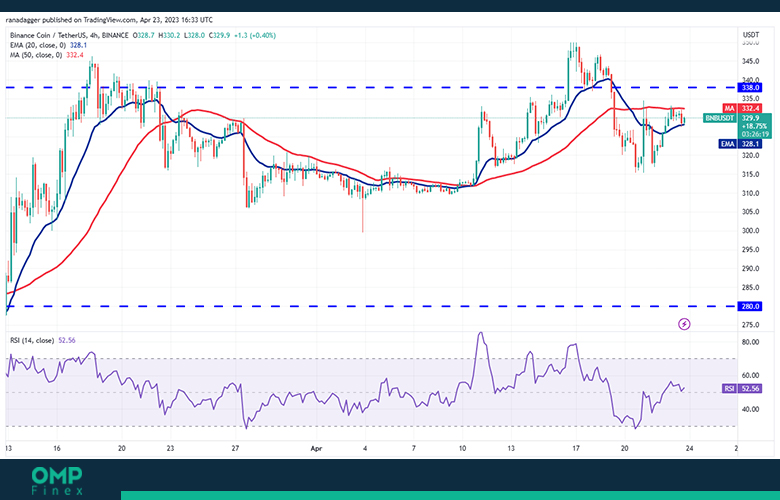Click the 60.00 RSI axis value
The width and height of the screenshot is (780, 500).
pyautogui.click(x=751, y=376)
